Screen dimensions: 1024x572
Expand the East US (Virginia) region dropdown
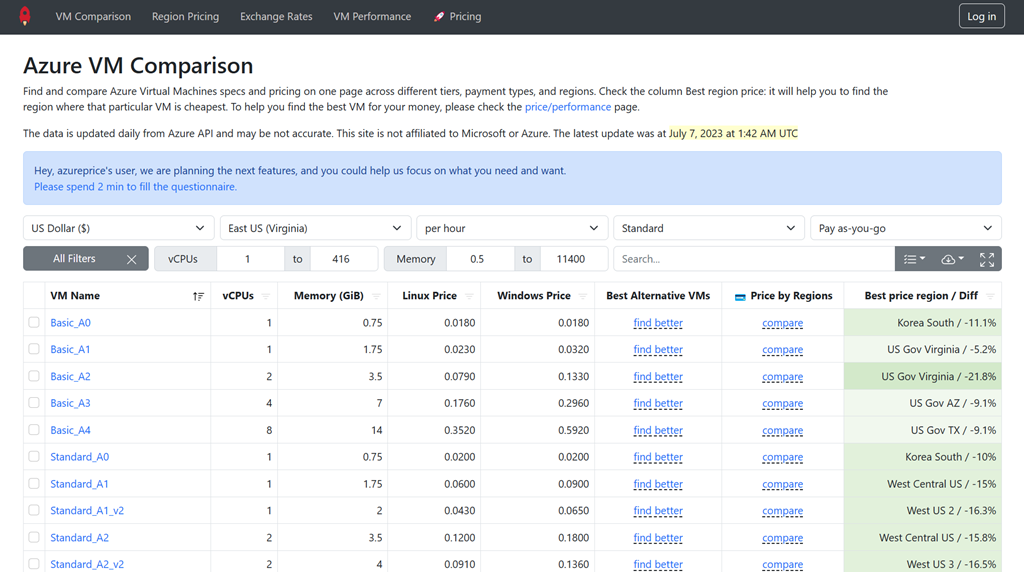point(314,228)
